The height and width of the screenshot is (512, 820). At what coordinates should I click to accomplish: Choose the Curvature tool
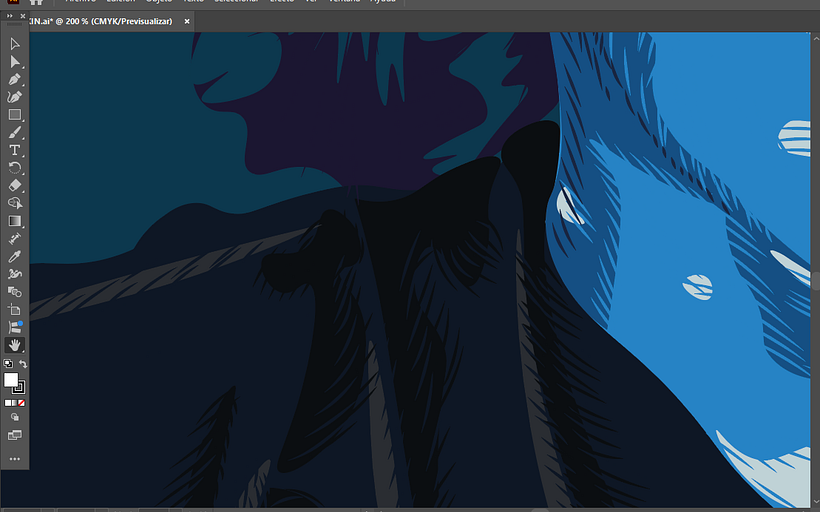pos(15,97)
